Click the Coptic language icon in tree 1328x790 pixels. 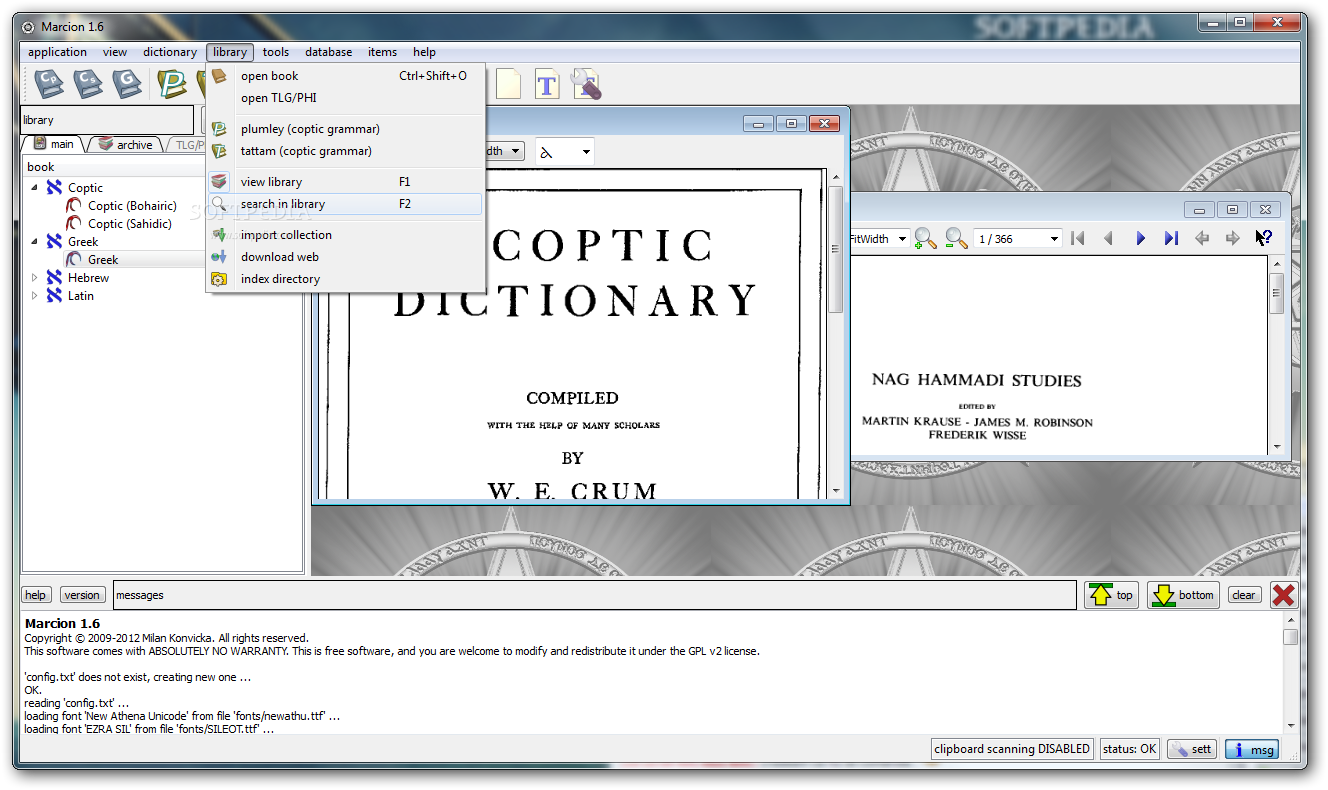(54, 188)
